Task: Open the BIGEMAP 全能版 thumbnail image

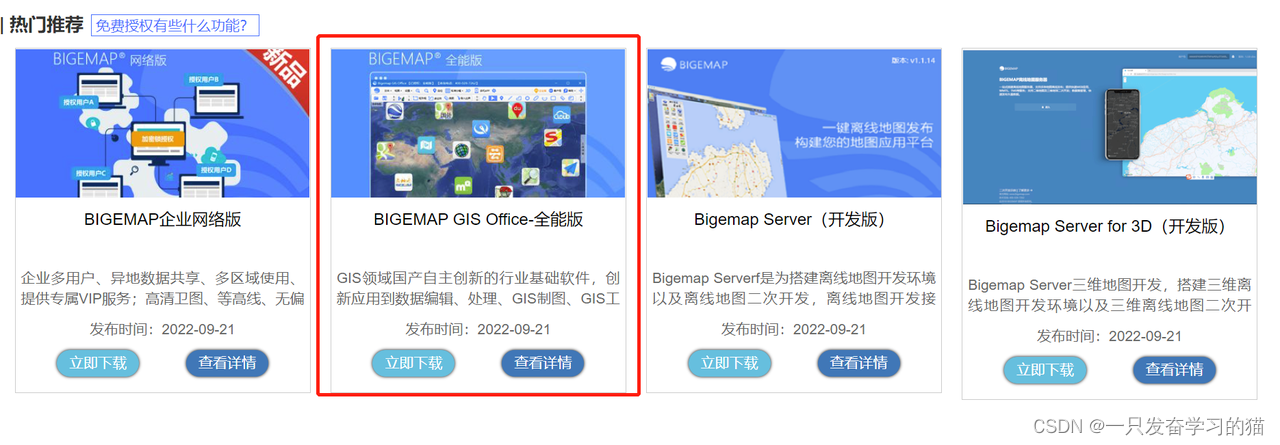Action: (x=478, y=123)
